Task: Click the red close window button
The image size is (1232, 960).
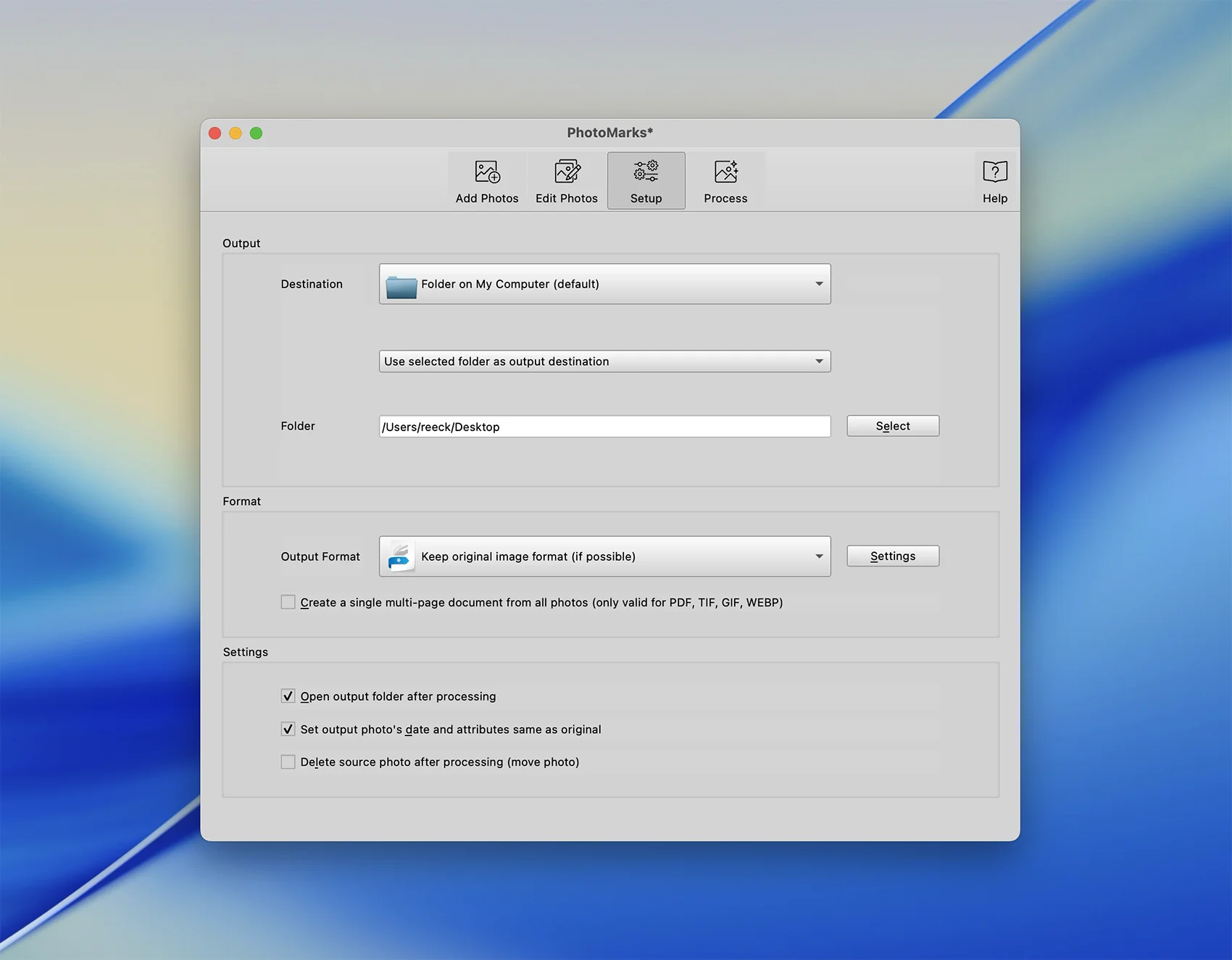Action: tap(215, 133)
